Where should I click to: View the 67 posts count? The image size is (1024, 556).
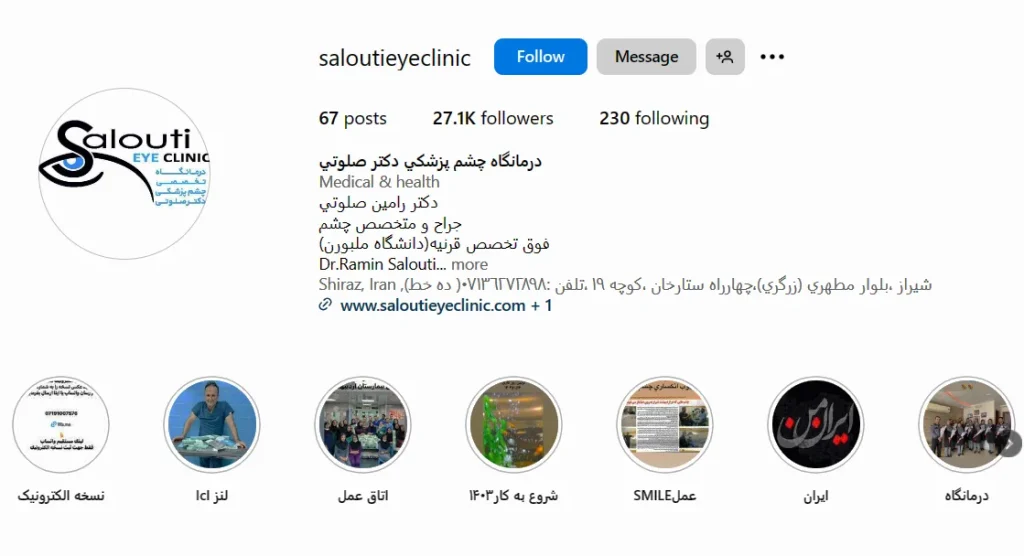click(353, 118)
